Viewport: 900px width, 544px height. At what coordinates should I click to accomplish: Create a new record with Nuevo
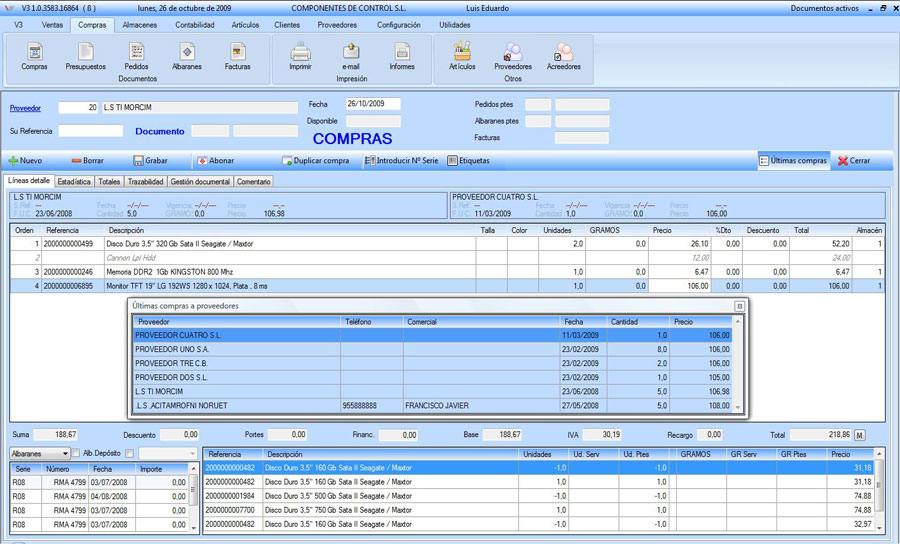[25, 161]
